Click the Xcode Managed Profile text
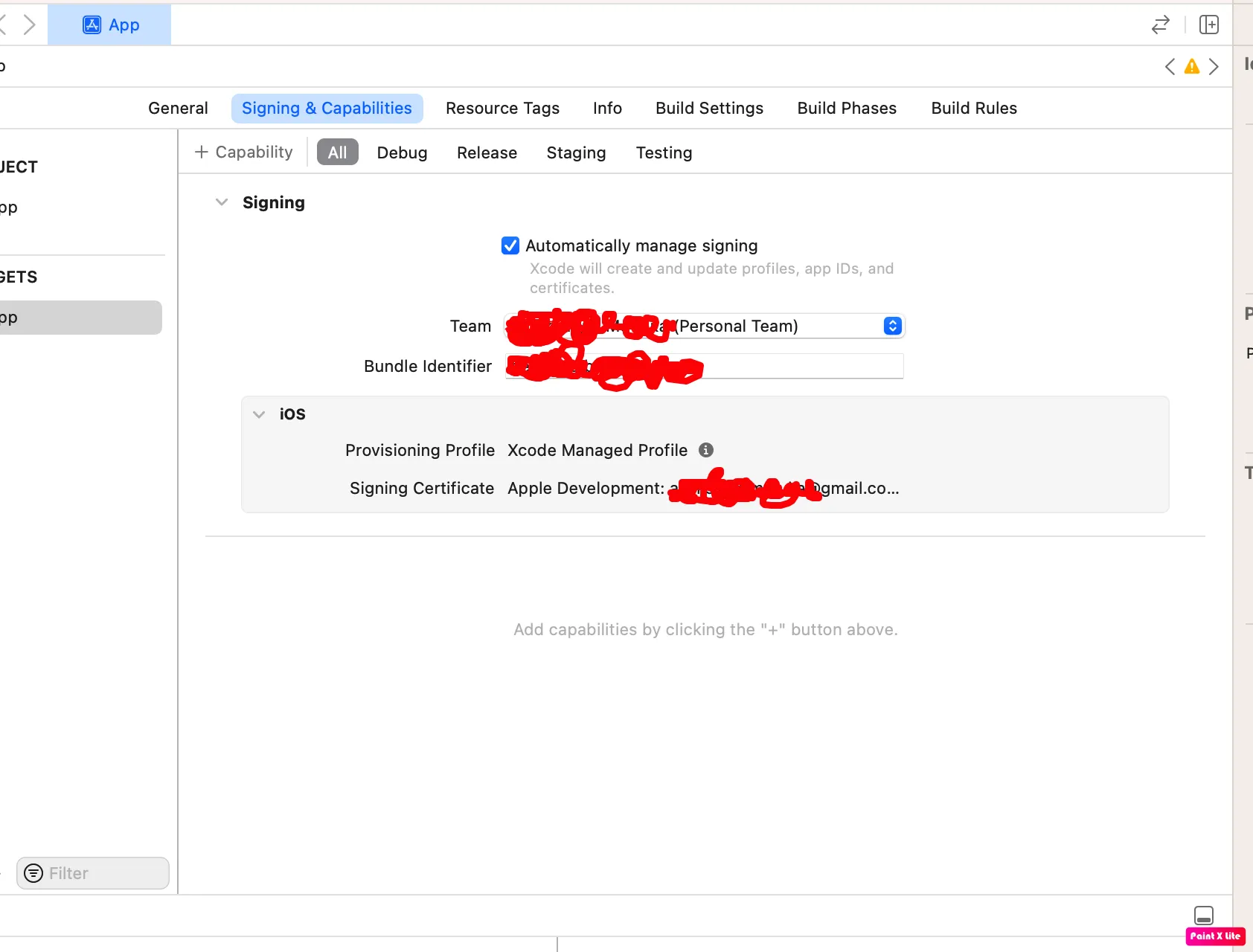Screen dimensions: 1253x952 pos(597,451)
